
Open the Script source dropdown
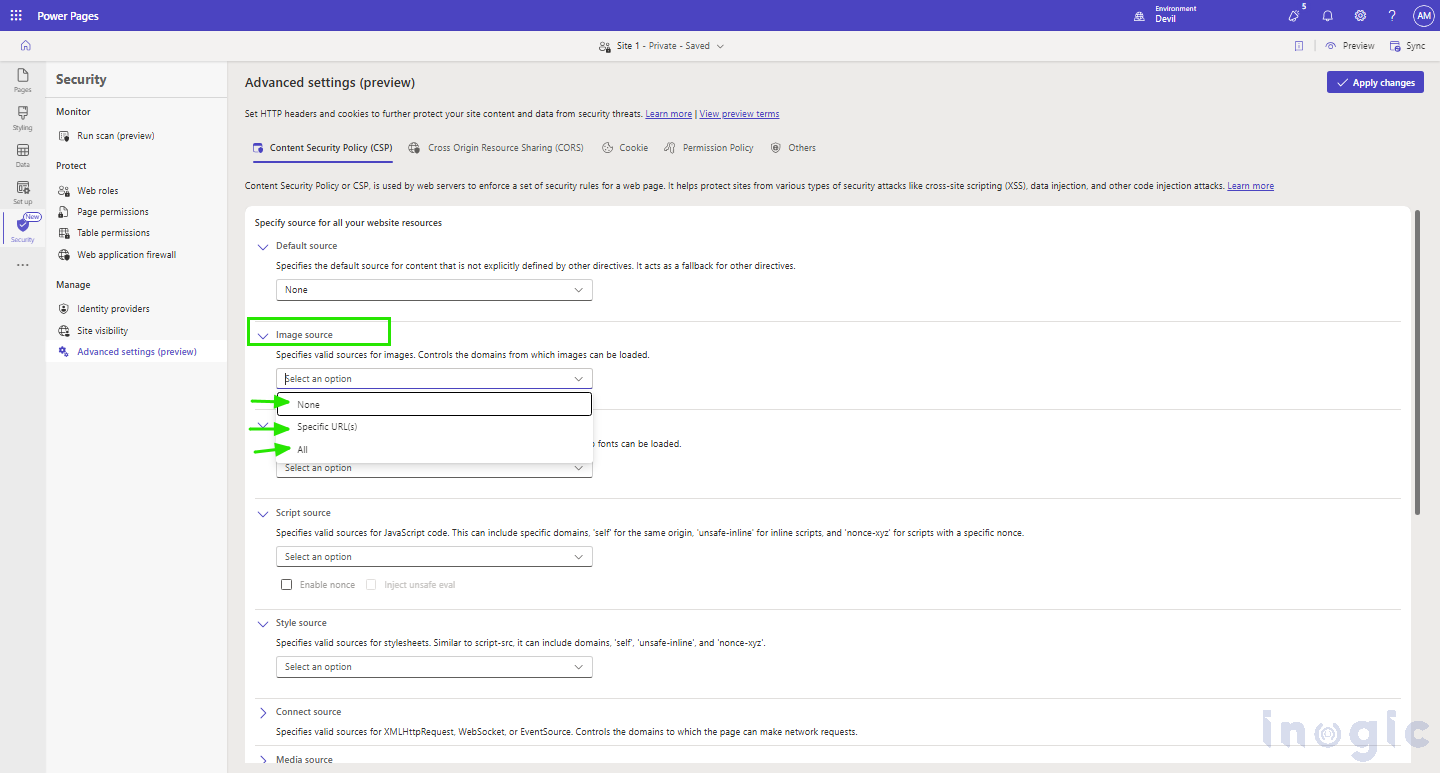434,557
